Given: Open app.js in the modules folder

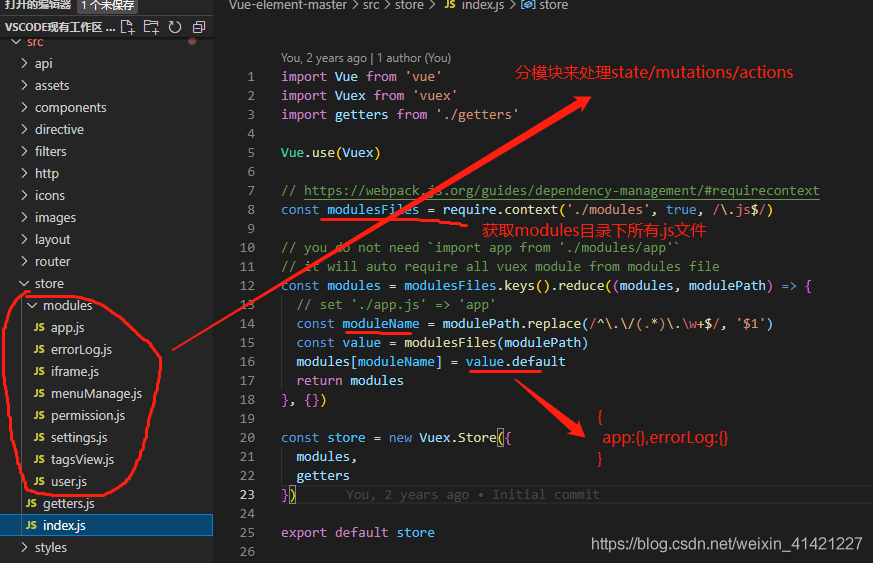Looking at the screenshot, I should point(67,327).
